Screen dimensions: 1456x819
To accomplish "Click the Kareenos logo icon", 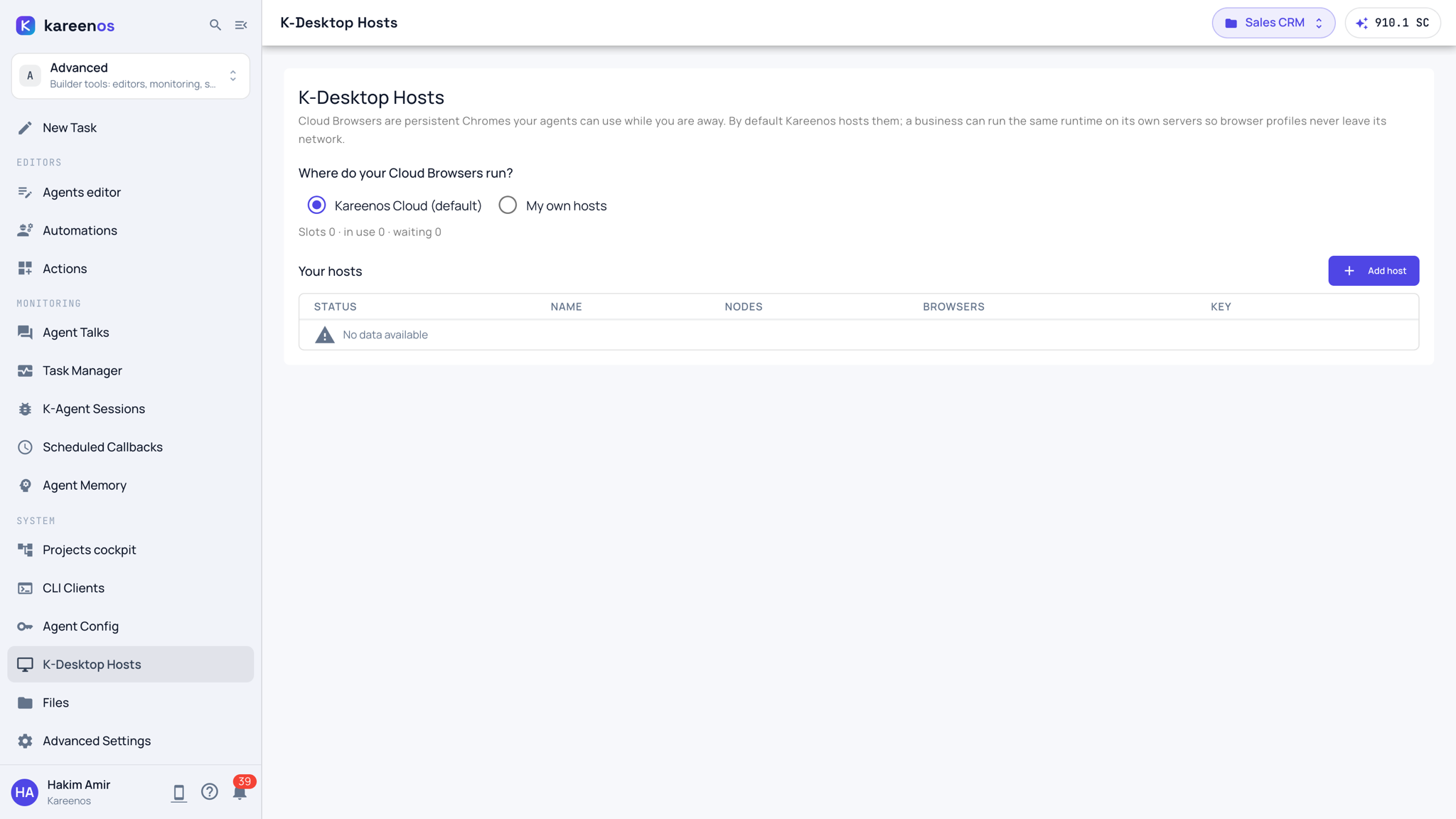I will (26, 25).
